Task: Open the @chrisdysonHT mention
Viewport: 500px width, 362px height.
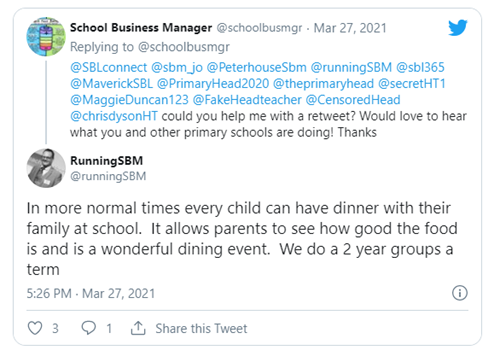Action: [114, 116]
